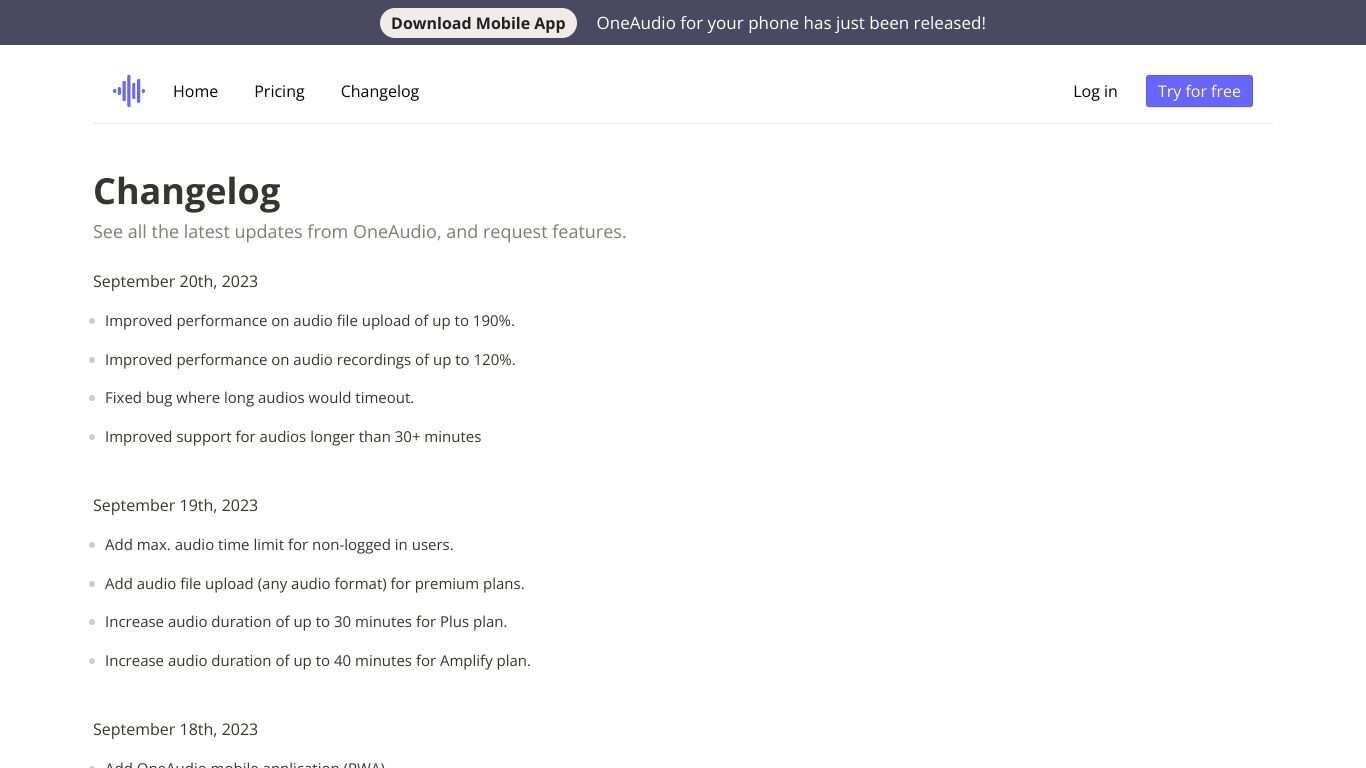1366x768 pixels.
Task: Click the Plus plan 30 minutes entry
Action: point(306,622)
